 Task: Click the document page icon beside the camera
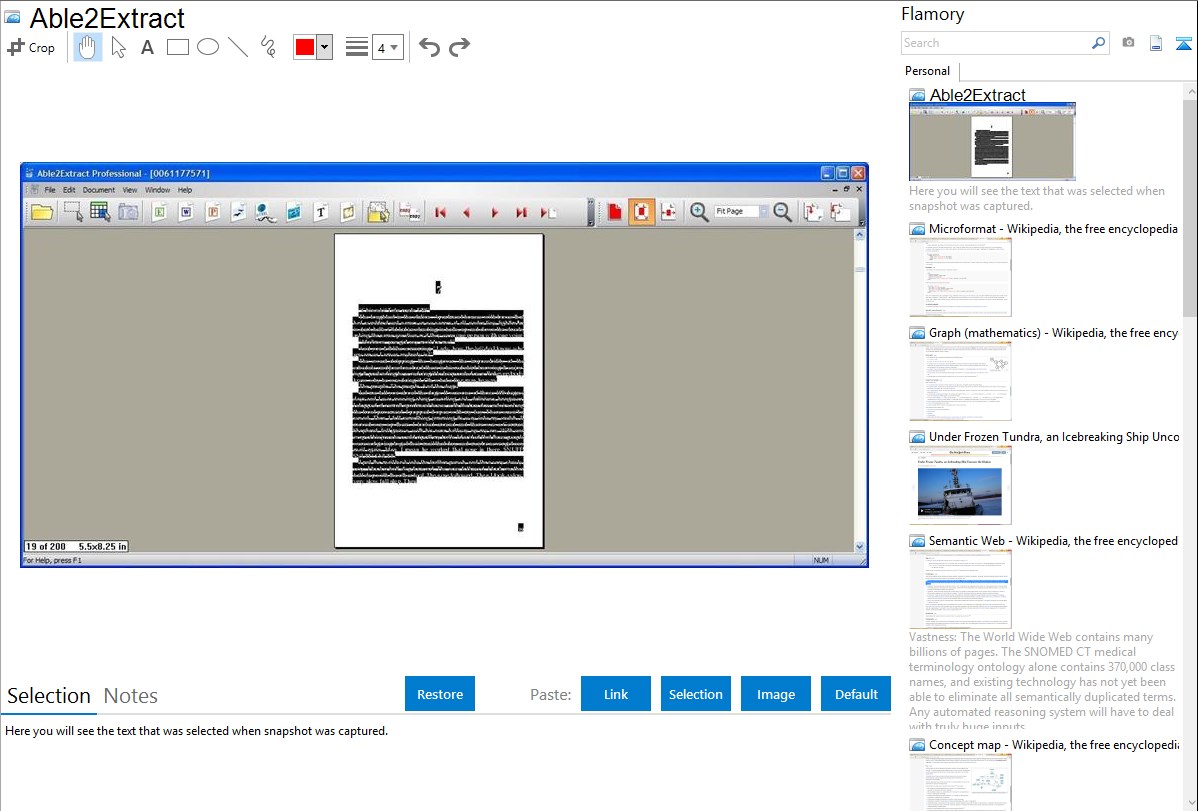[1156, 43]
